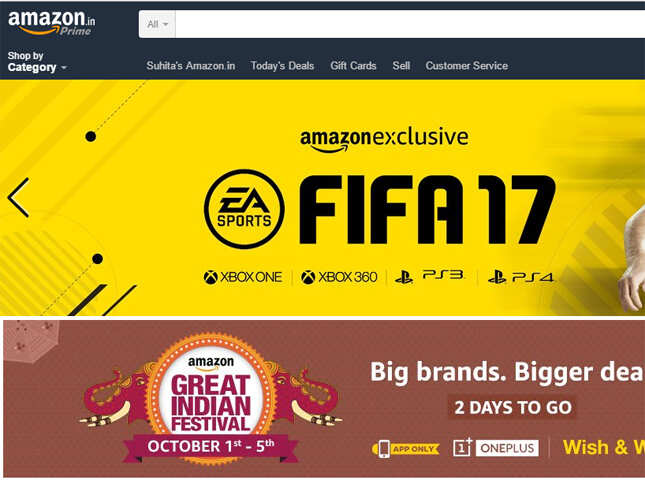Viewport: 645px width, 480px height.
Task: Select the Xbox 360 platform icon
Action: point(339,277)
